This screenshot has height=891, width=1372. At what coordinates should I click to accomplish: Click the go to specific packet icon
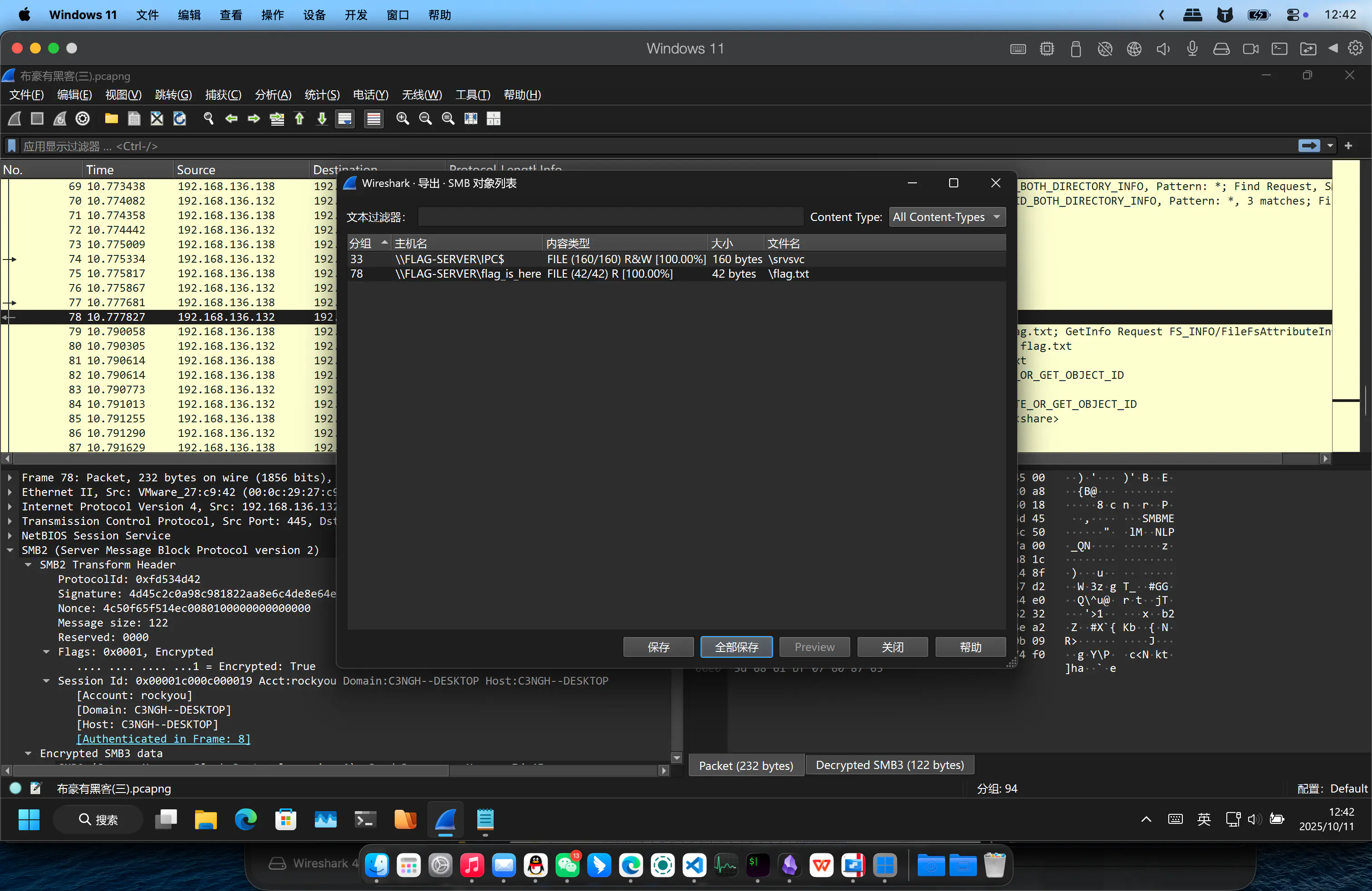click(277, 119)
